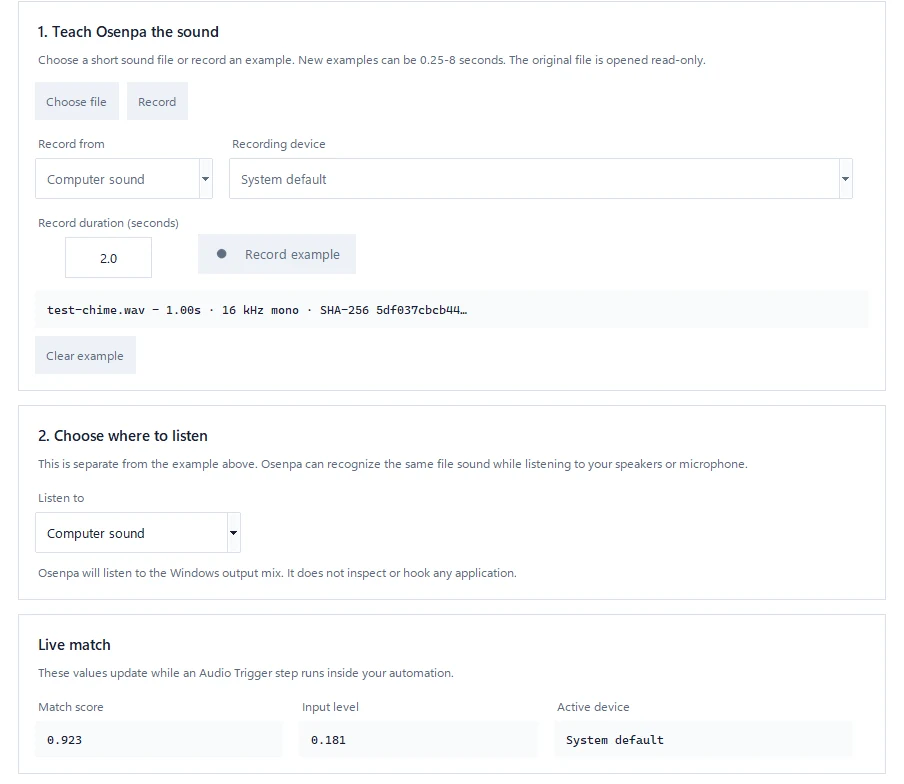Click the Input level label
Image resolution: width=904 pixels, height=784 pixels.
click(x=330, y=707)
